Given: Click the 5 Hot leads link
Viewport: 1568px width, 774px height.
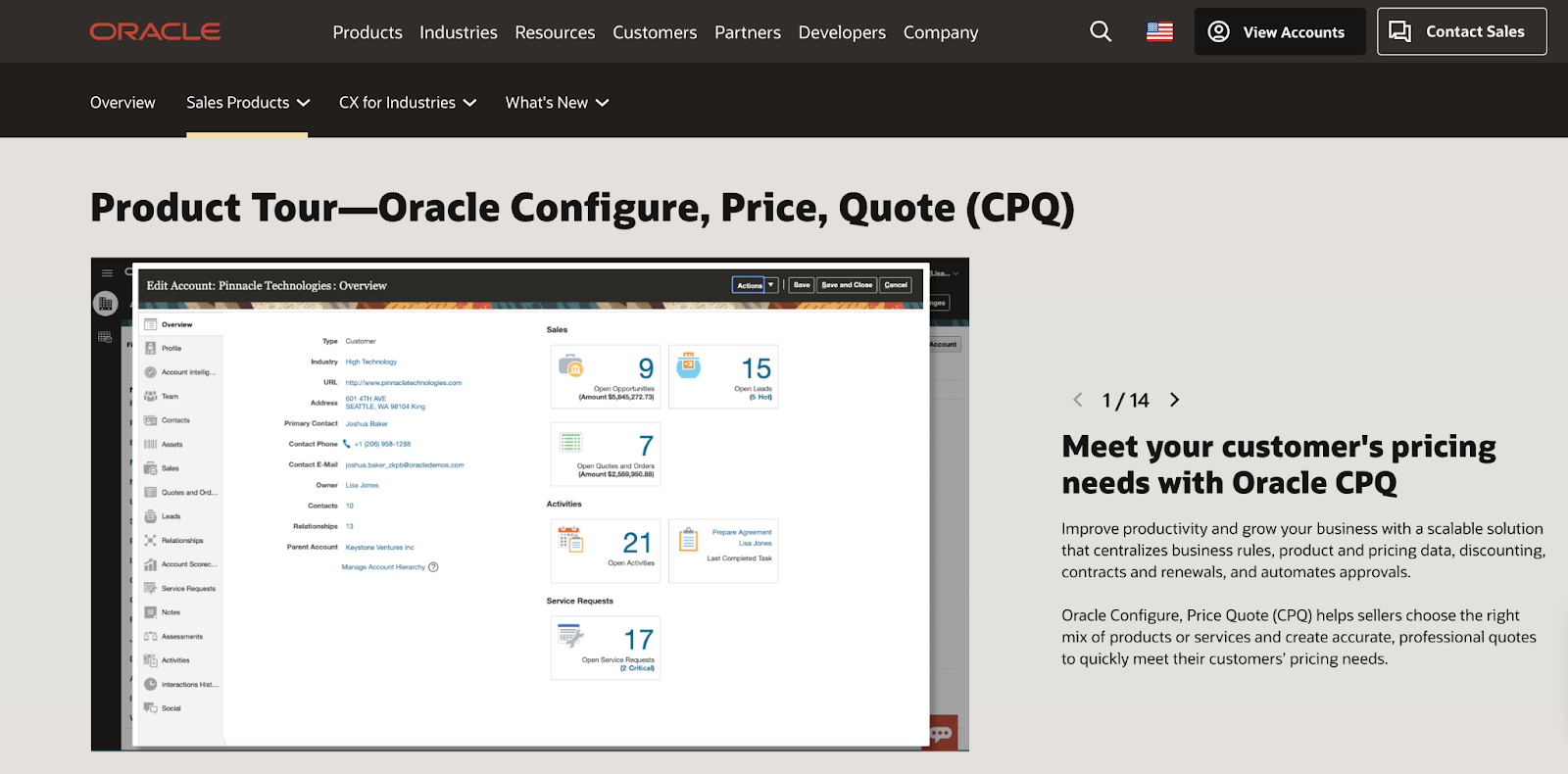Looking at the screenshot, I should (x=760, y=397).
